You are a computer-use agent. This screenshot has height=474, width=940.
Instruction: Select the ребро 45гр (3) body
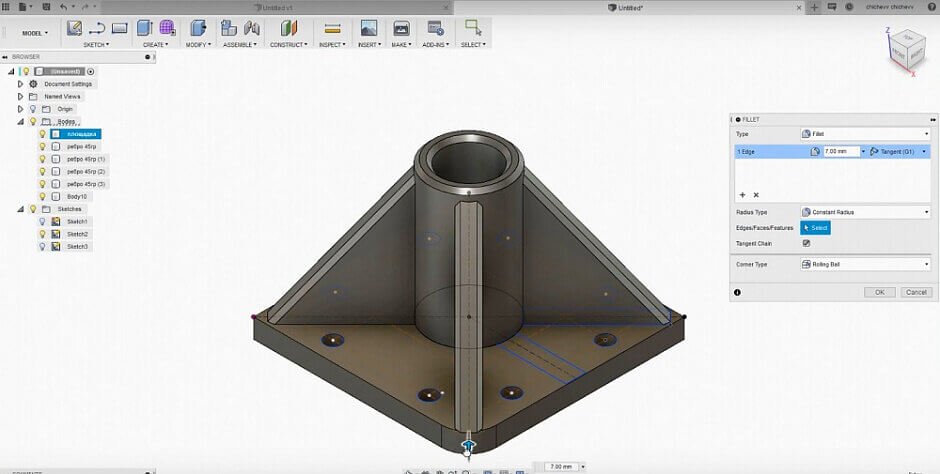click(x=86, y=184)
